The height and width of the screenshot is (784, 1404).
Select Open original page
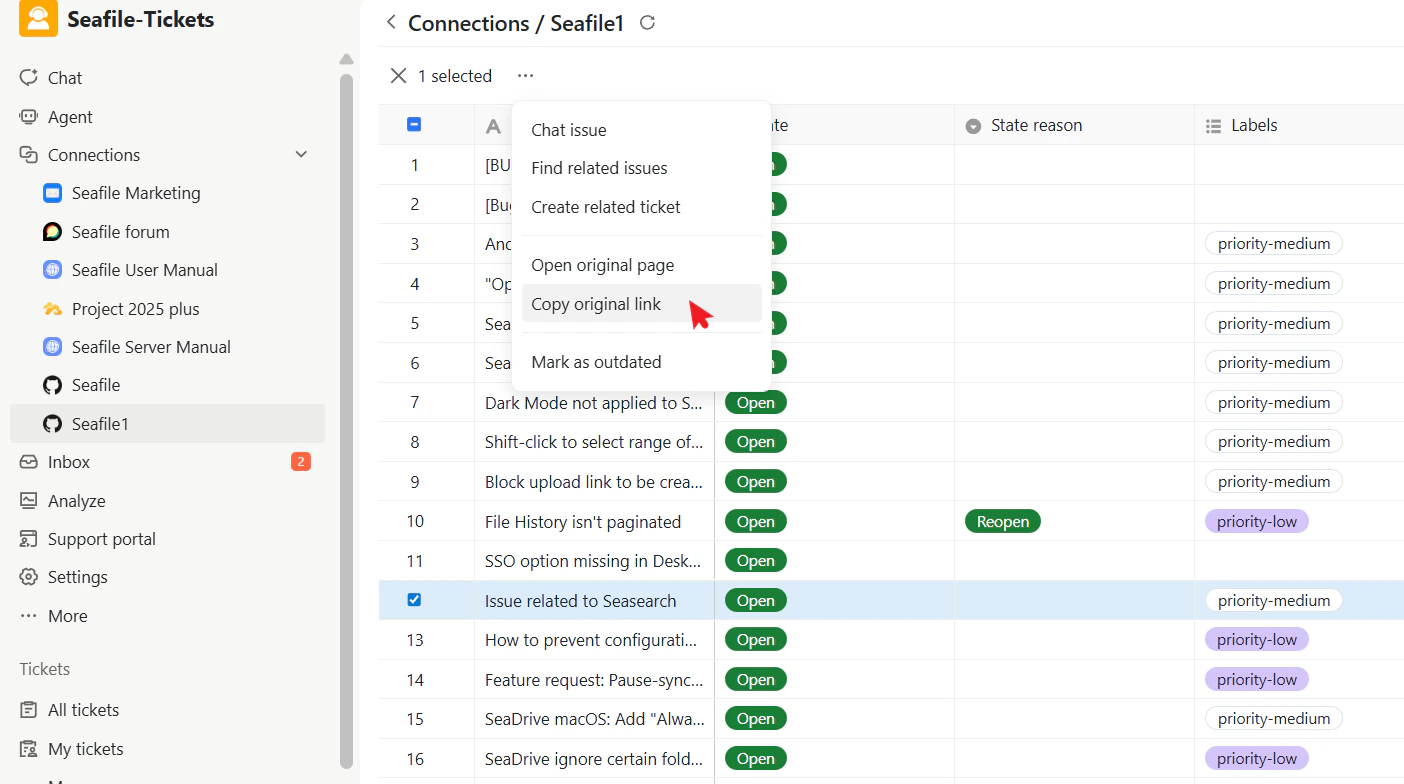(641, 265)
